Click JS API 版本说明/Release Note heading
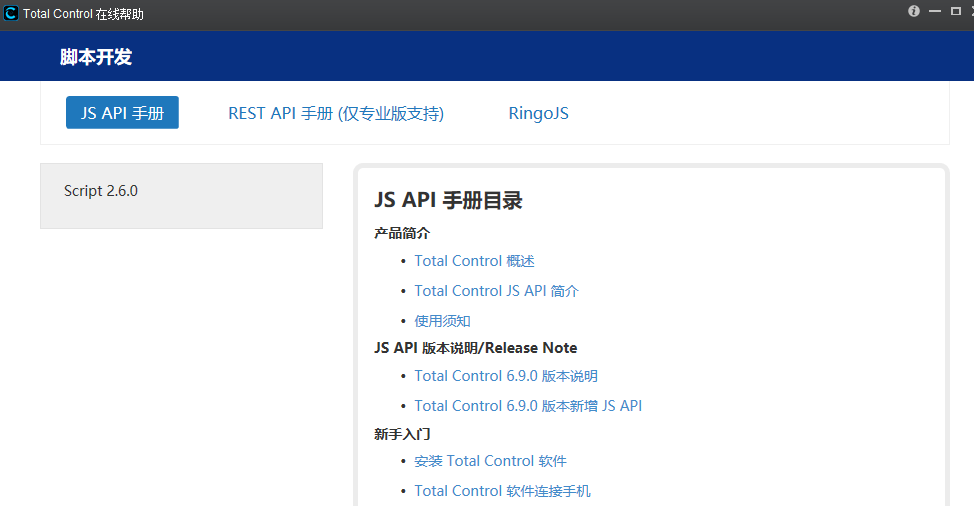Viewport: 974px width, 506px height. (476, 348)
